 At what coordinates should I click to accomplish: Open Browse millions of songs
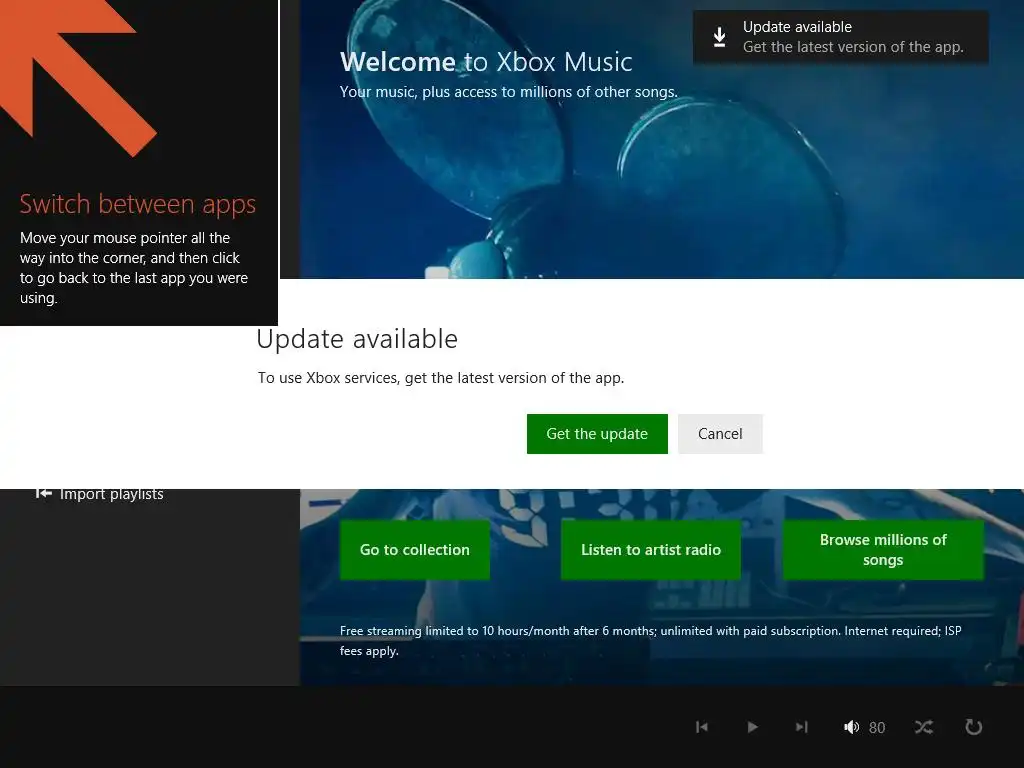883,549
